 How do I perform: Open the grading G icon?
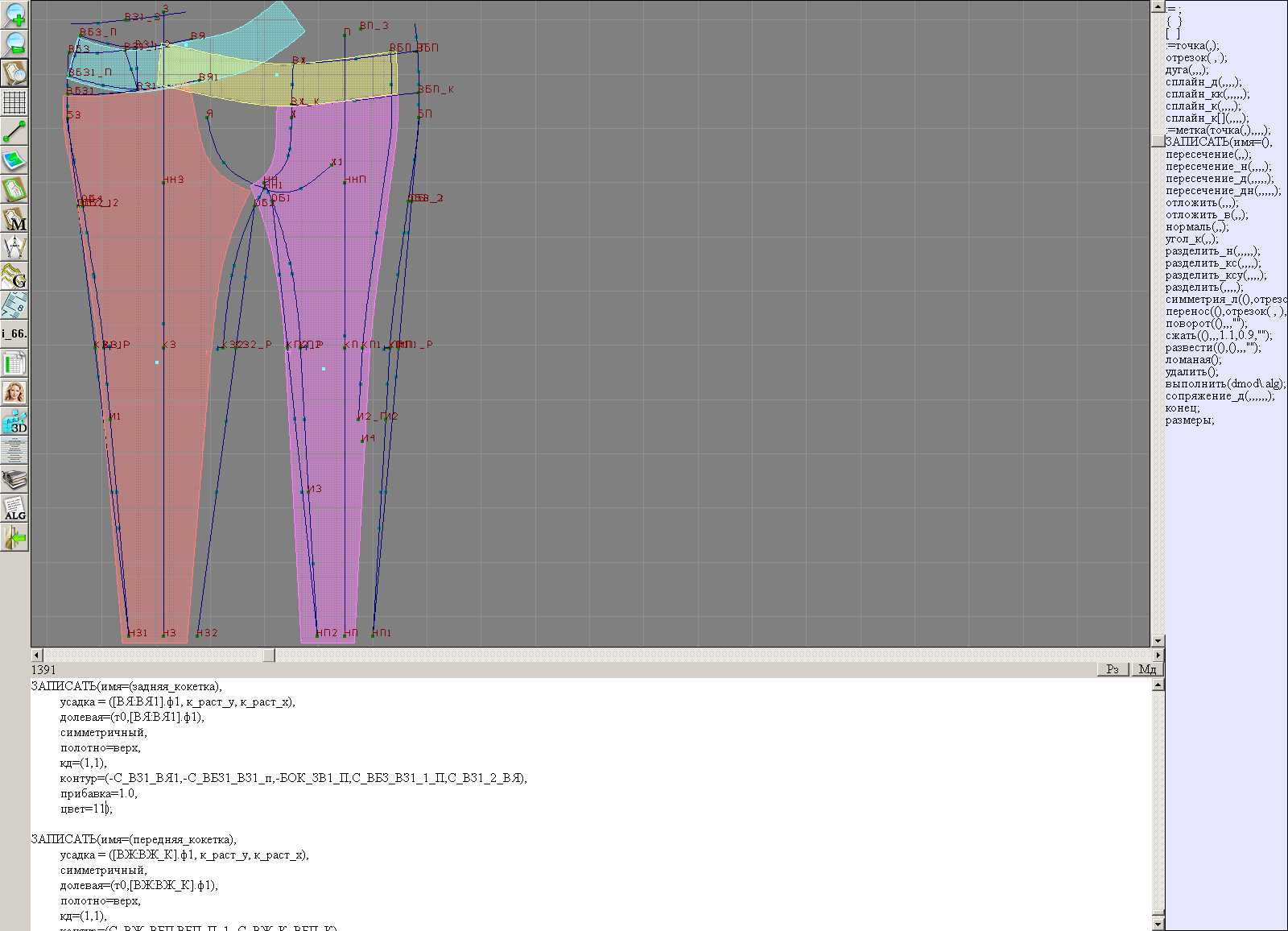point(14,276)
